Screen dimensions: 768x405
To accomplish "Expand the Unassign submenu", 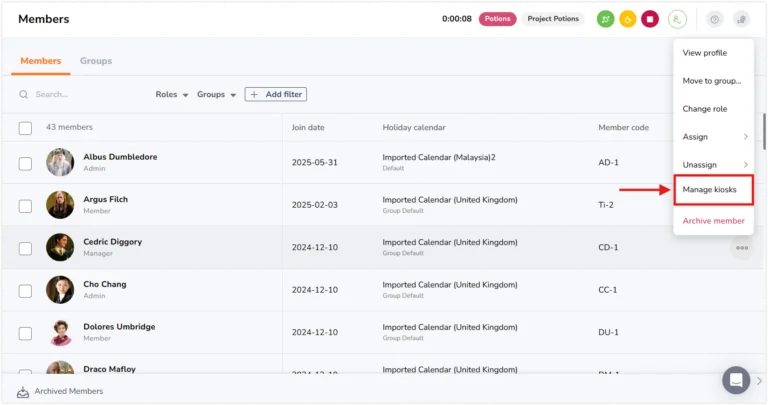I will [x=714, y=165].
